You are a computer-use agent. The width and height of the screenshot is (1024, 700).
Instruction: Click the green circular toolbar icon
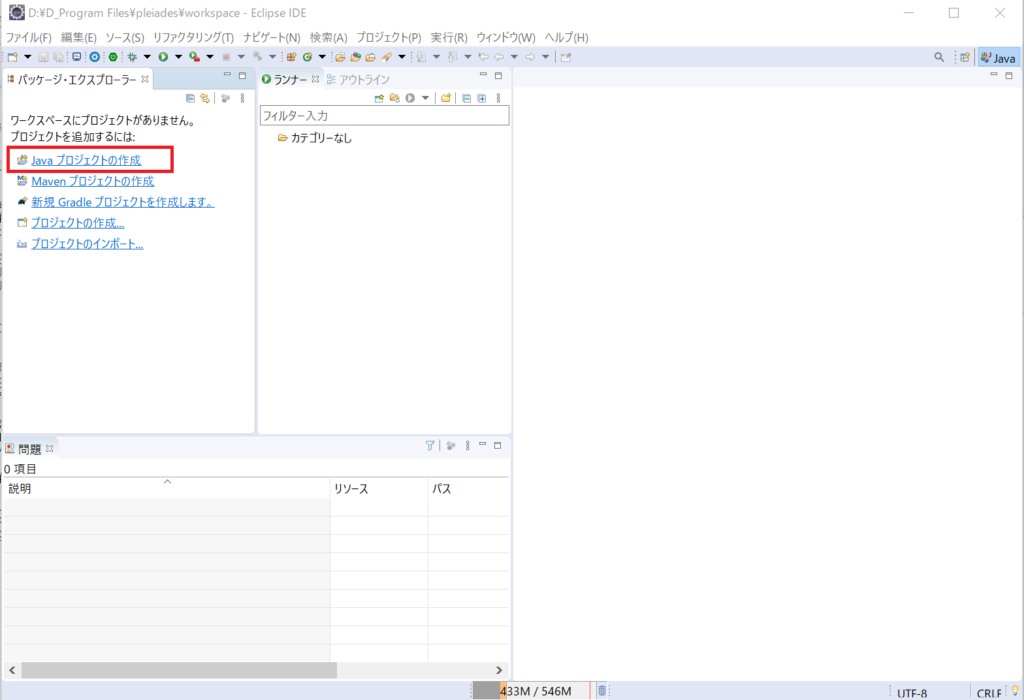tap(113, 57)
